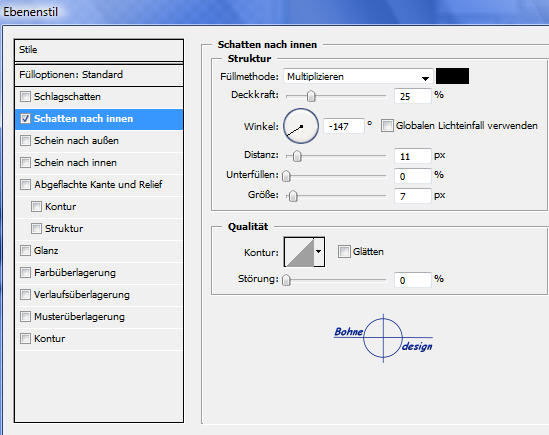
Task: Tick the Glätten checkbox
Action: click(344, 251)
